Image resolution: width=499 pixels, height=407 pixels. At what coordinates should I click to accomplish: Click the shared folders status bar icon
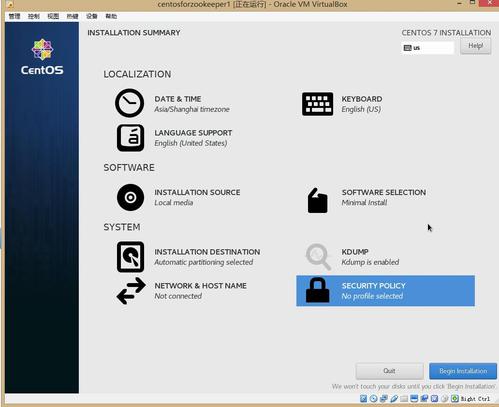tap(404, 399)
